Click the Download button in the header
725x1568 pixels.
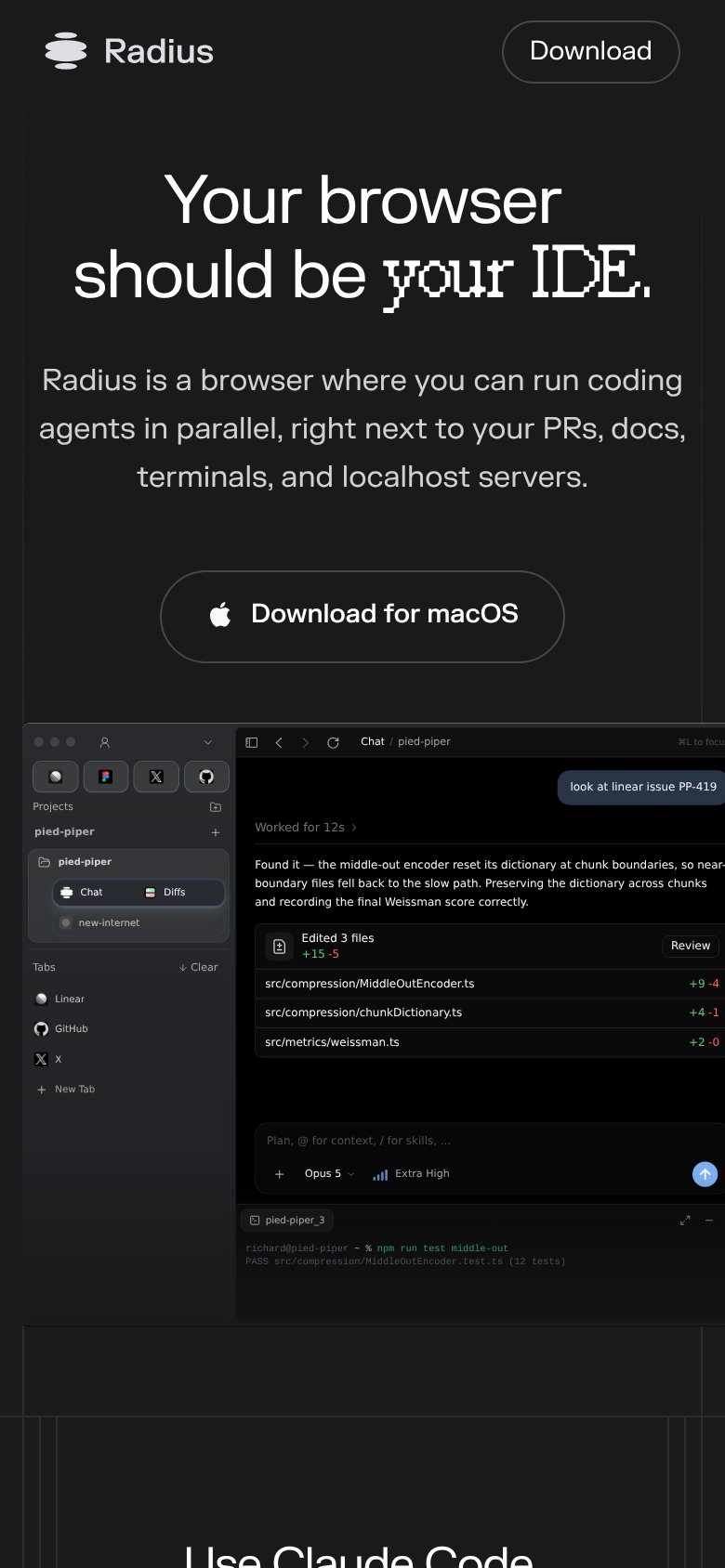coord(591,52)
